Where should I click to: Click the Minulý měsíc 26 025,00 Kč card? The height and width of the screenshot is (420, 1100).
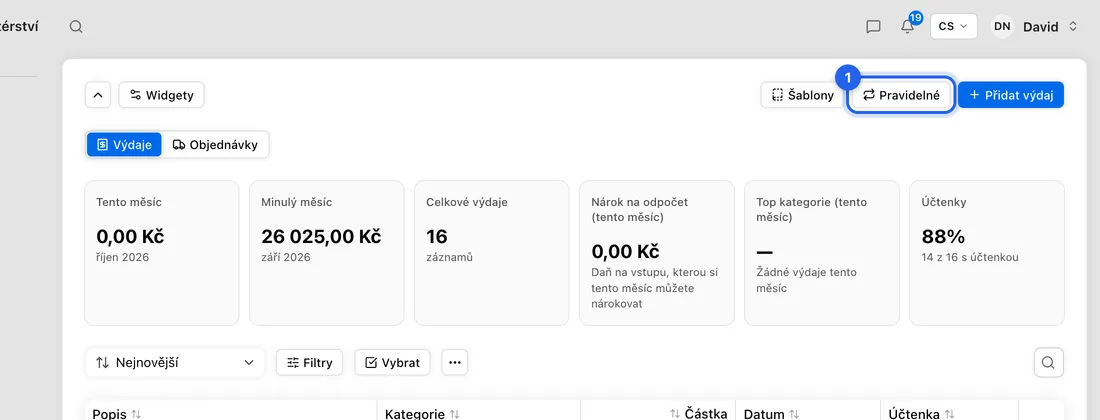click(327, 253)
